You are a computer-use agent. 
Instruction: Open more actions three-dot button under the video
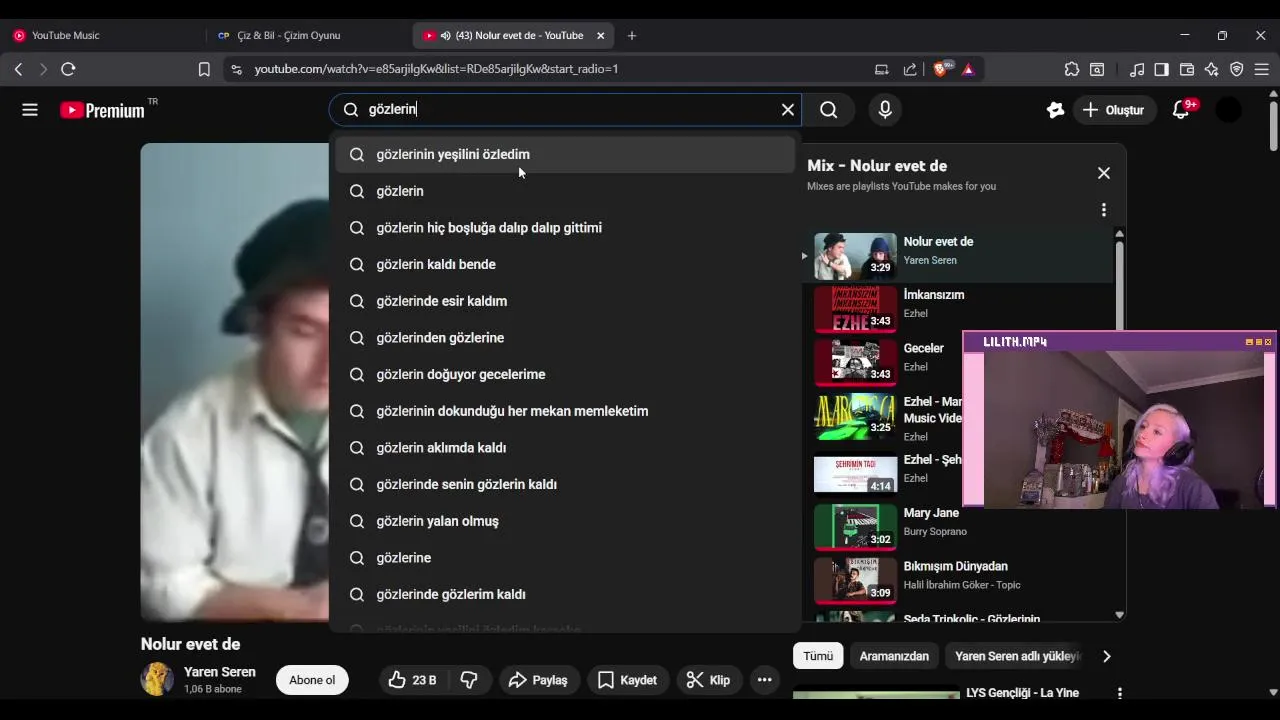[x=765, y=680]
